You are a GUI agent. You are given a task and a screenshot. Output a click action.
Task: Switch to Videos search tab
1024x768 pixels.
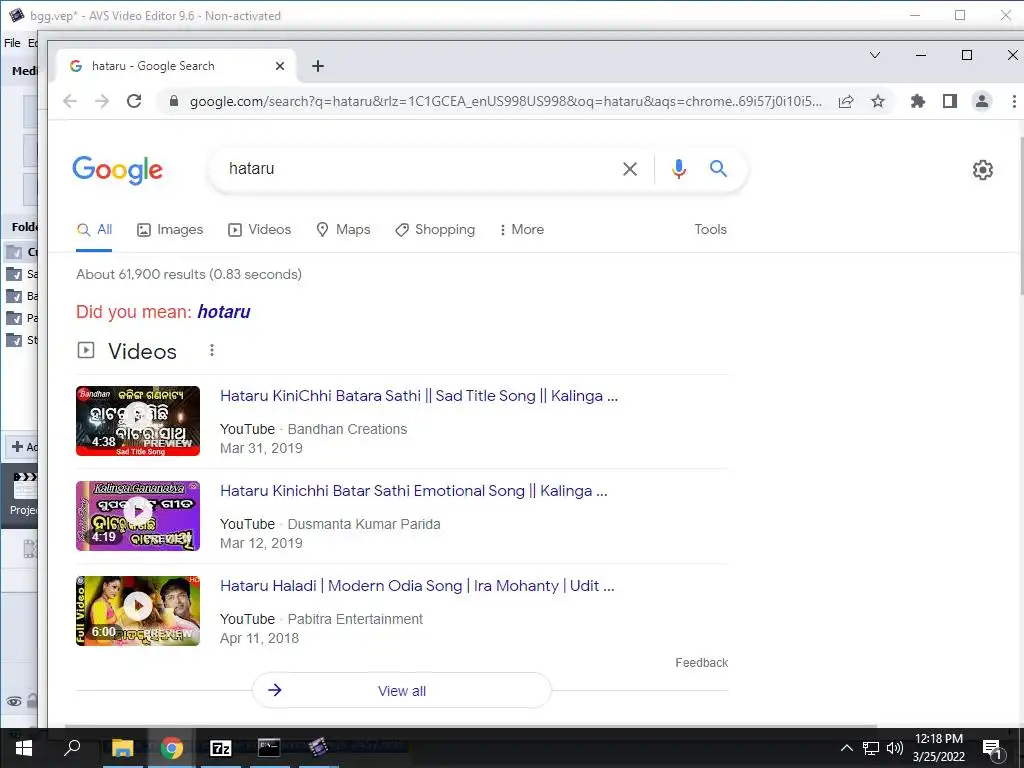coord(259,230)
